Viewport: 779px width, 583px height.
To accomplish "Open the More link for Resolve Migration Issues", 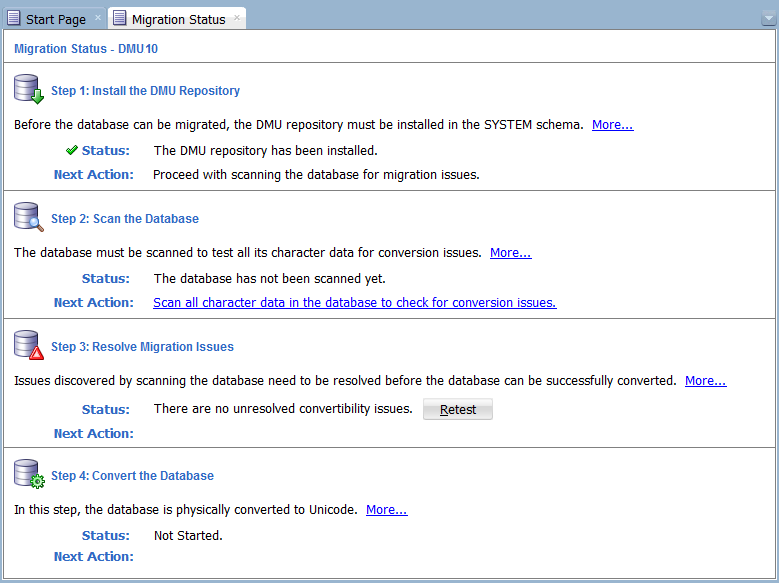I will tap(705, 381).
